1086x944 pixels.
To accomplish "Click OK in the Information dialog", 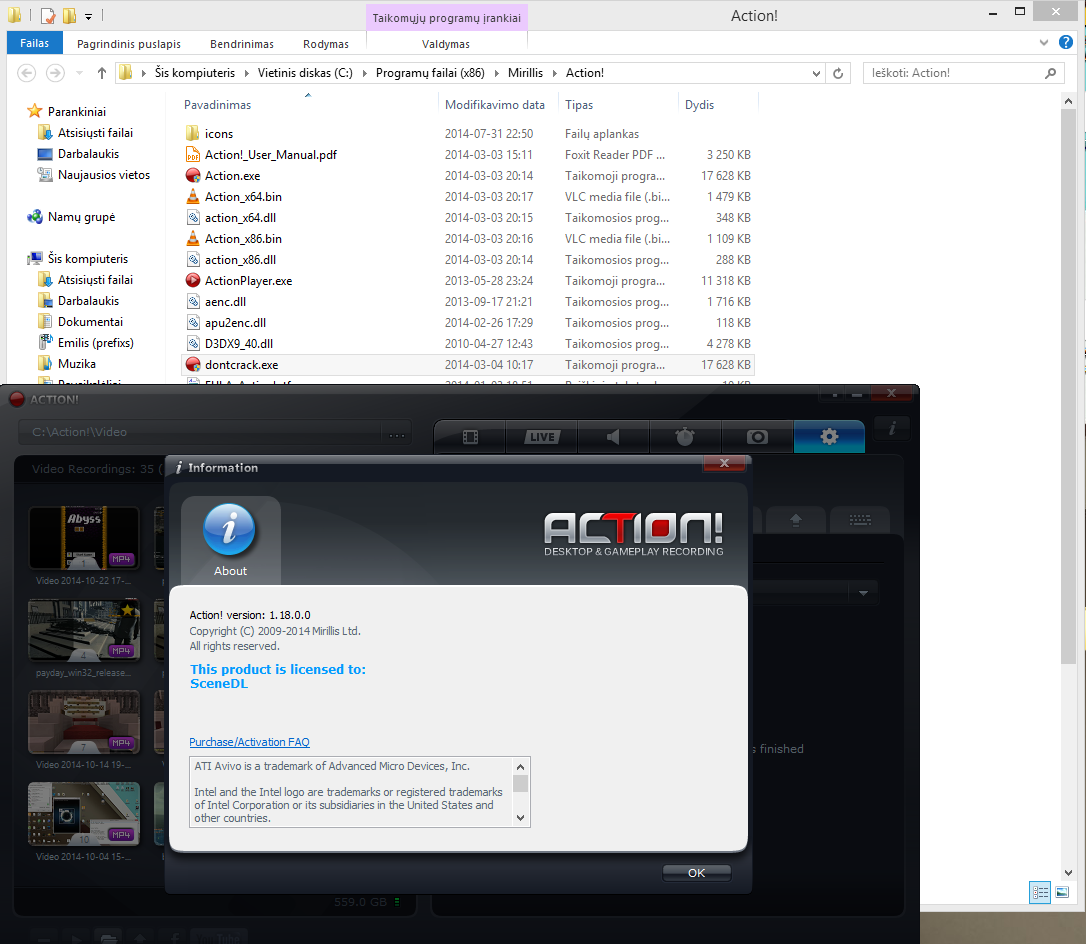I will pyautogui.click(x=697, y=873).
